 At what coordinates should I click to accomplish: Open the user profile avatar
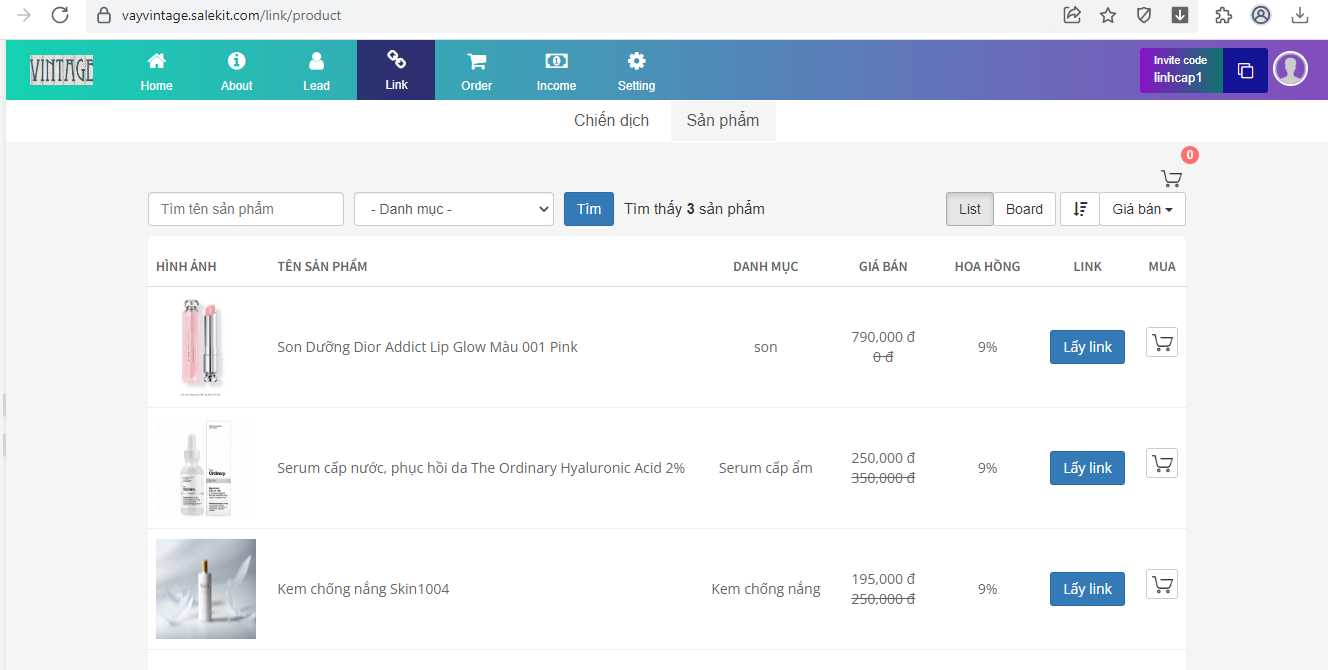[1290, 69]
